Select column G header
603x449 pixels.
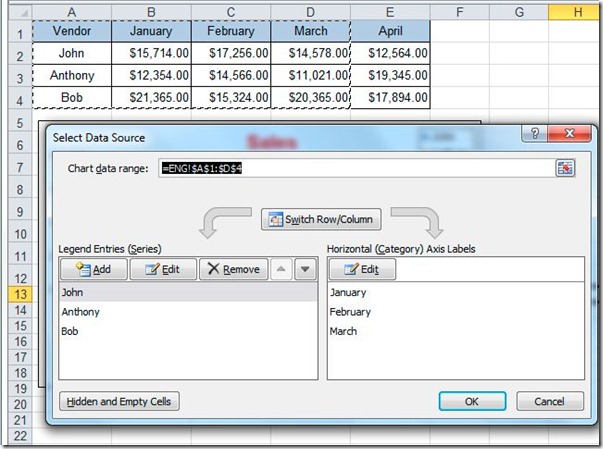(519, 12)
